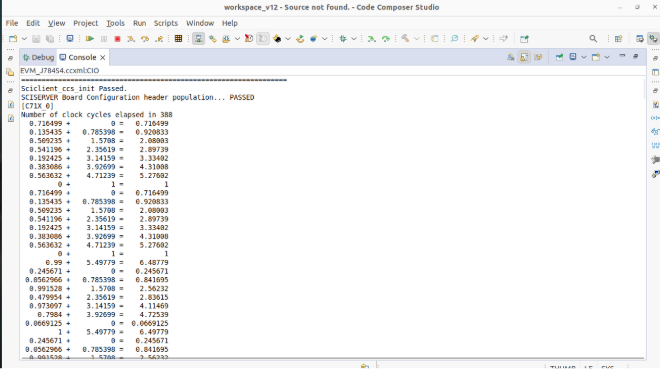Click the Save All icon

click(x=50, y=39)
